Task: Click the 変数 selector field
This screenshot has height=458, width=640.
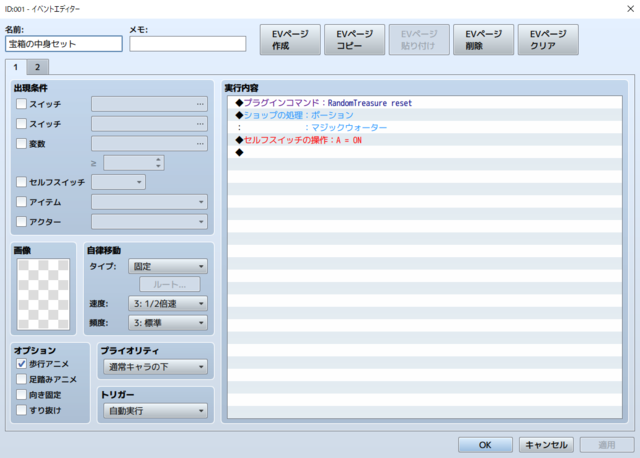Action: (x=149, y=143)
